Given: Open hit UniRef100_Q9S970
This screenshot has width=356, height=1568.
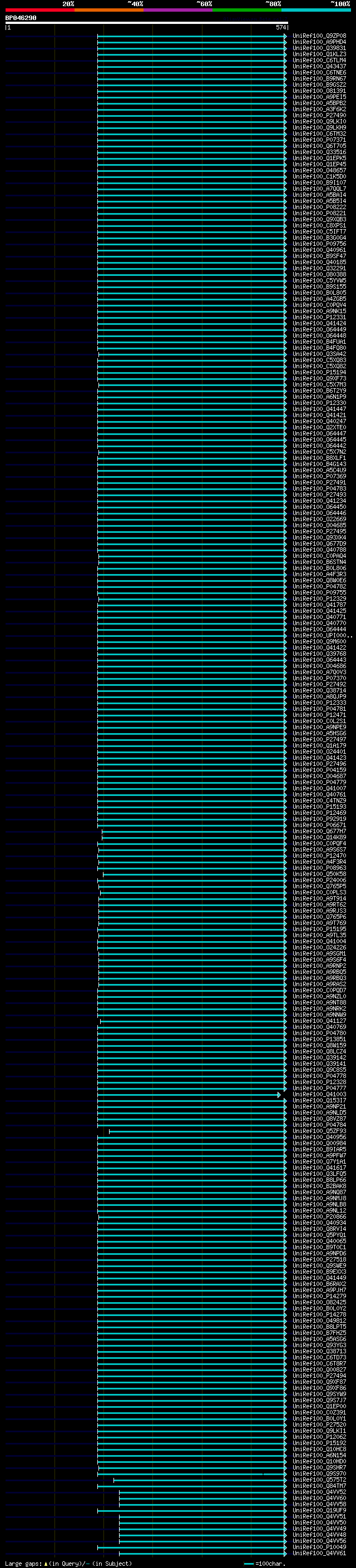Looking at the screenshot, I should point(319,1473).
